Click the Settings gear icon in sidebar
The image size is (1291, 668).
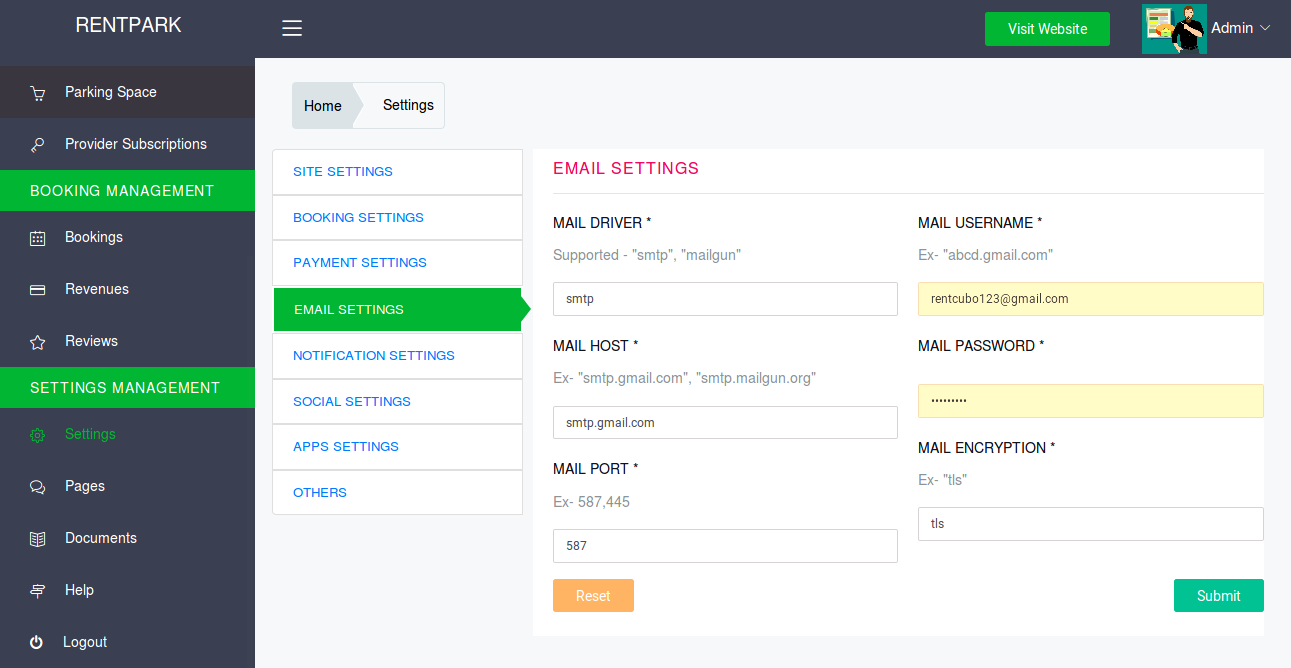(38, 435)
